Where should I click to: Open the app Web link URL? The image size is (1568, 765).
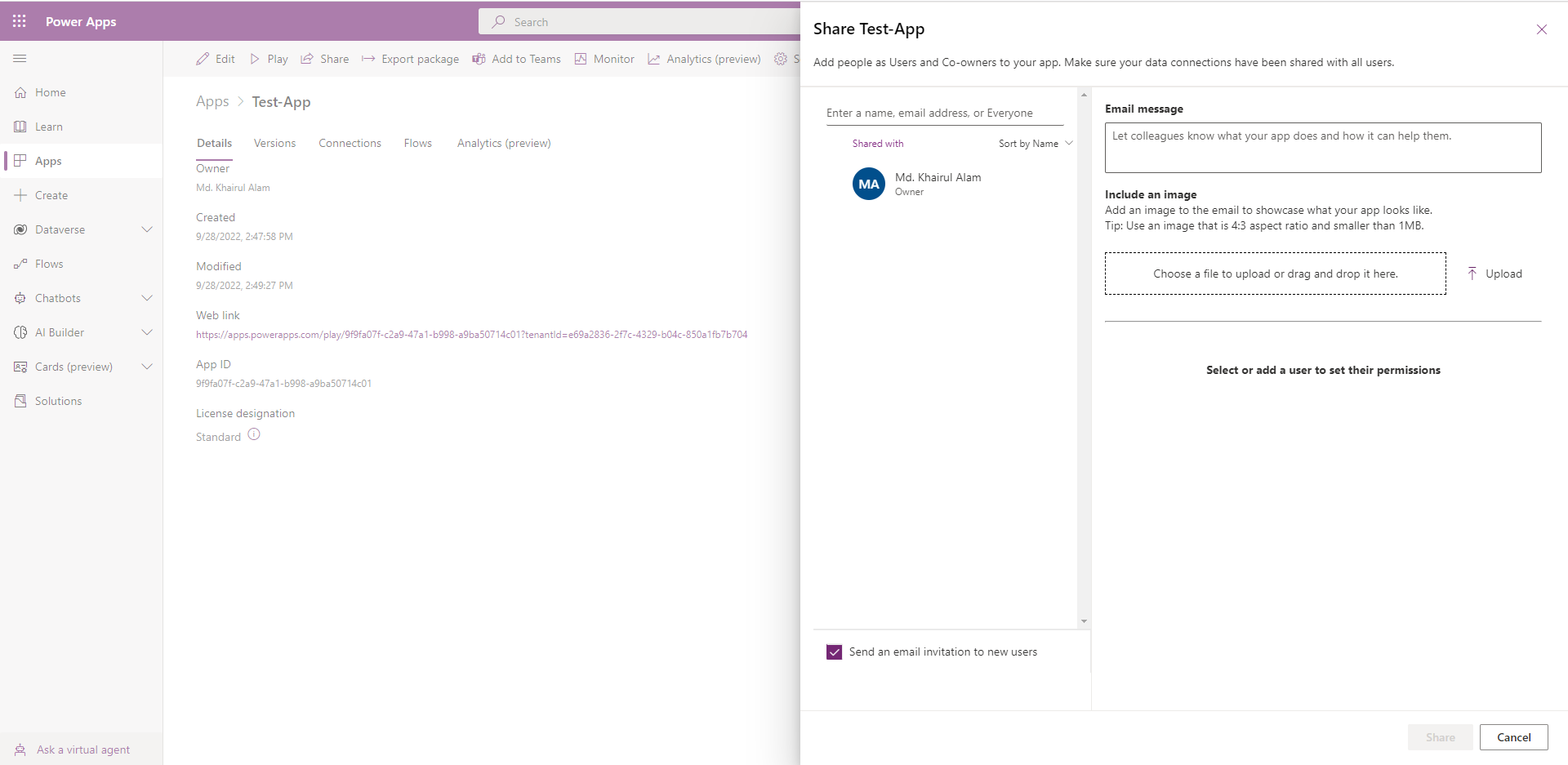(x=471, y=335)
